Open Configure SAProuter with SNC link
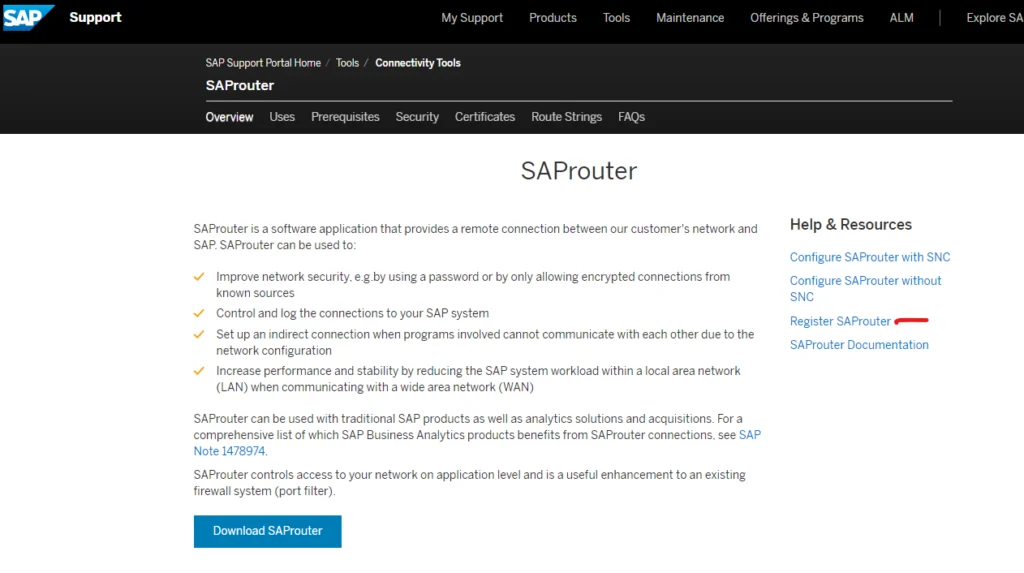The image size is (1024, 573). point(870,257)
